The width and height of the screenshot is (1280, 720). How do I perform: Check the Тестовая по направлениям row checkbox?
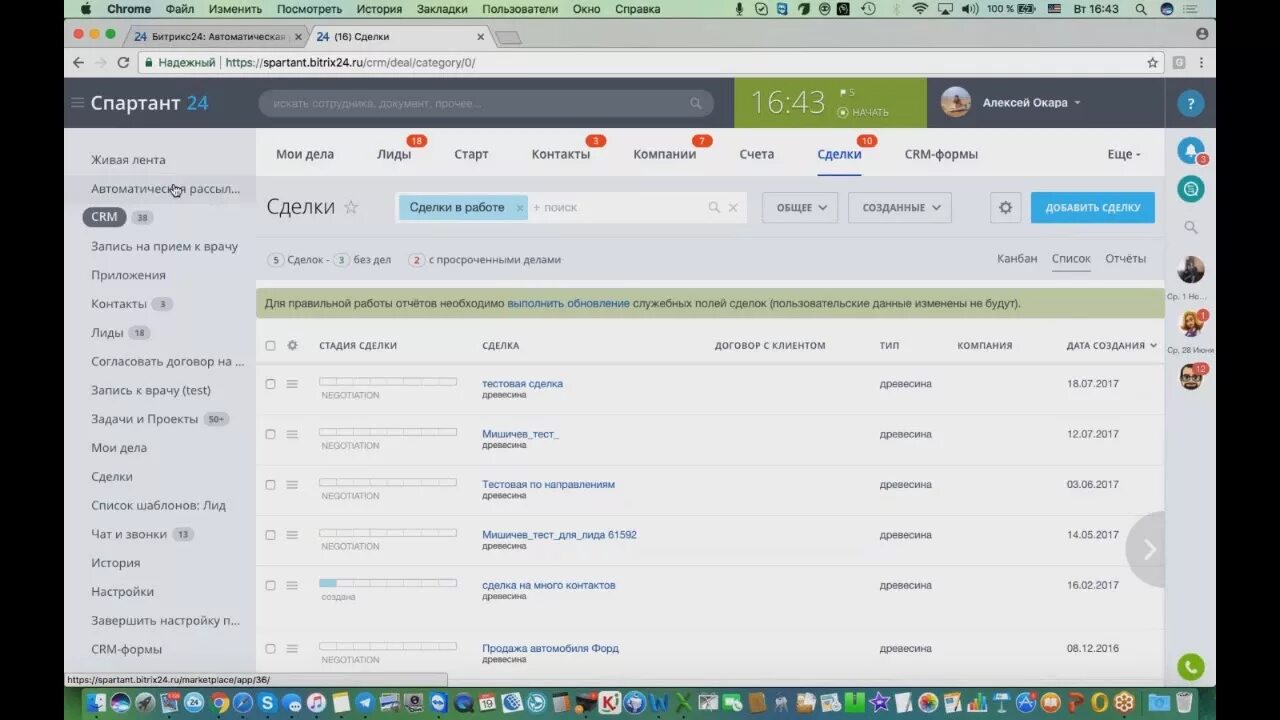pyautogui.click(x=270, y=484)
